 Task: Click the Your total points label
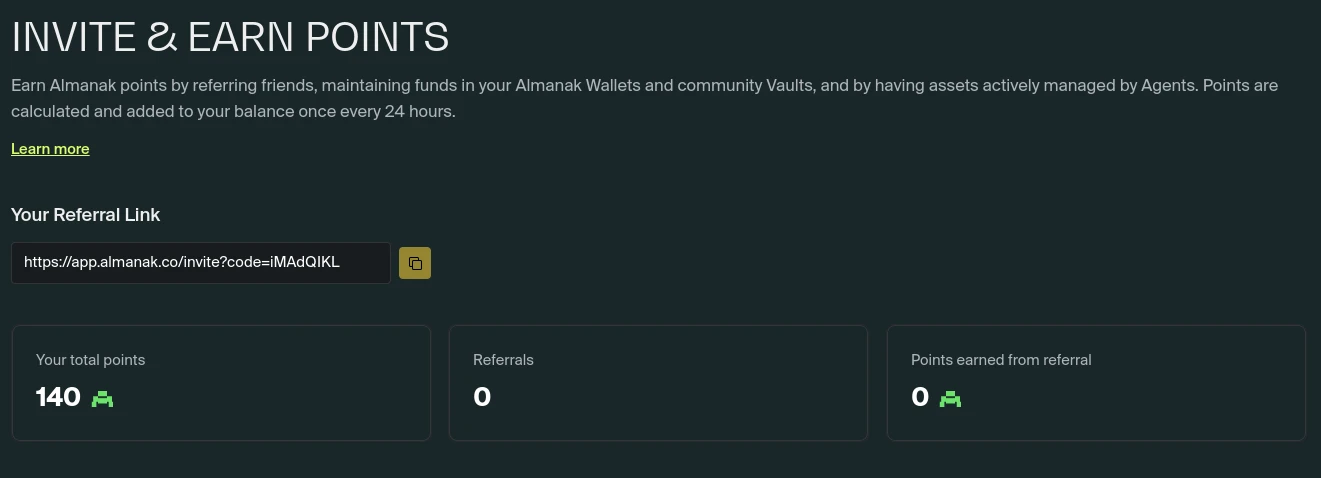(x=91, y=360)
